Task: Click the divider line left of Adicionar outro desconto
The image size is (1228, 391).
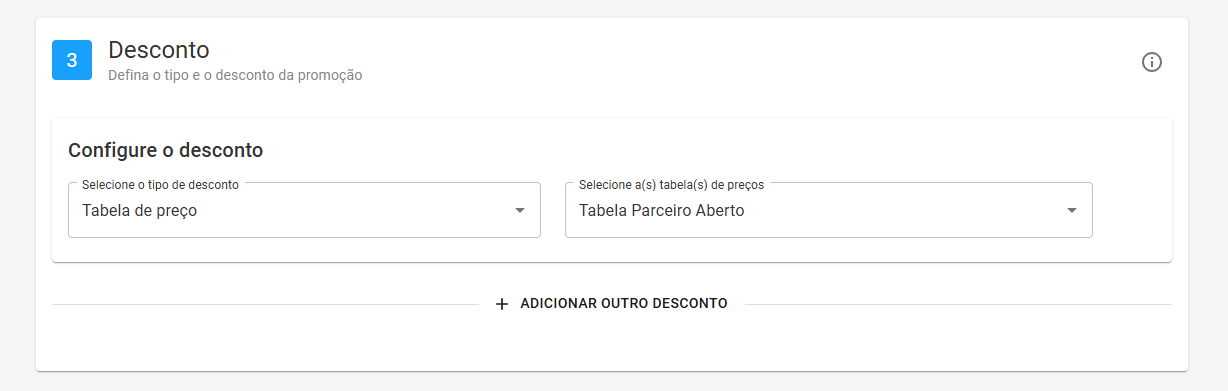Action: click(x=265, y=304)
